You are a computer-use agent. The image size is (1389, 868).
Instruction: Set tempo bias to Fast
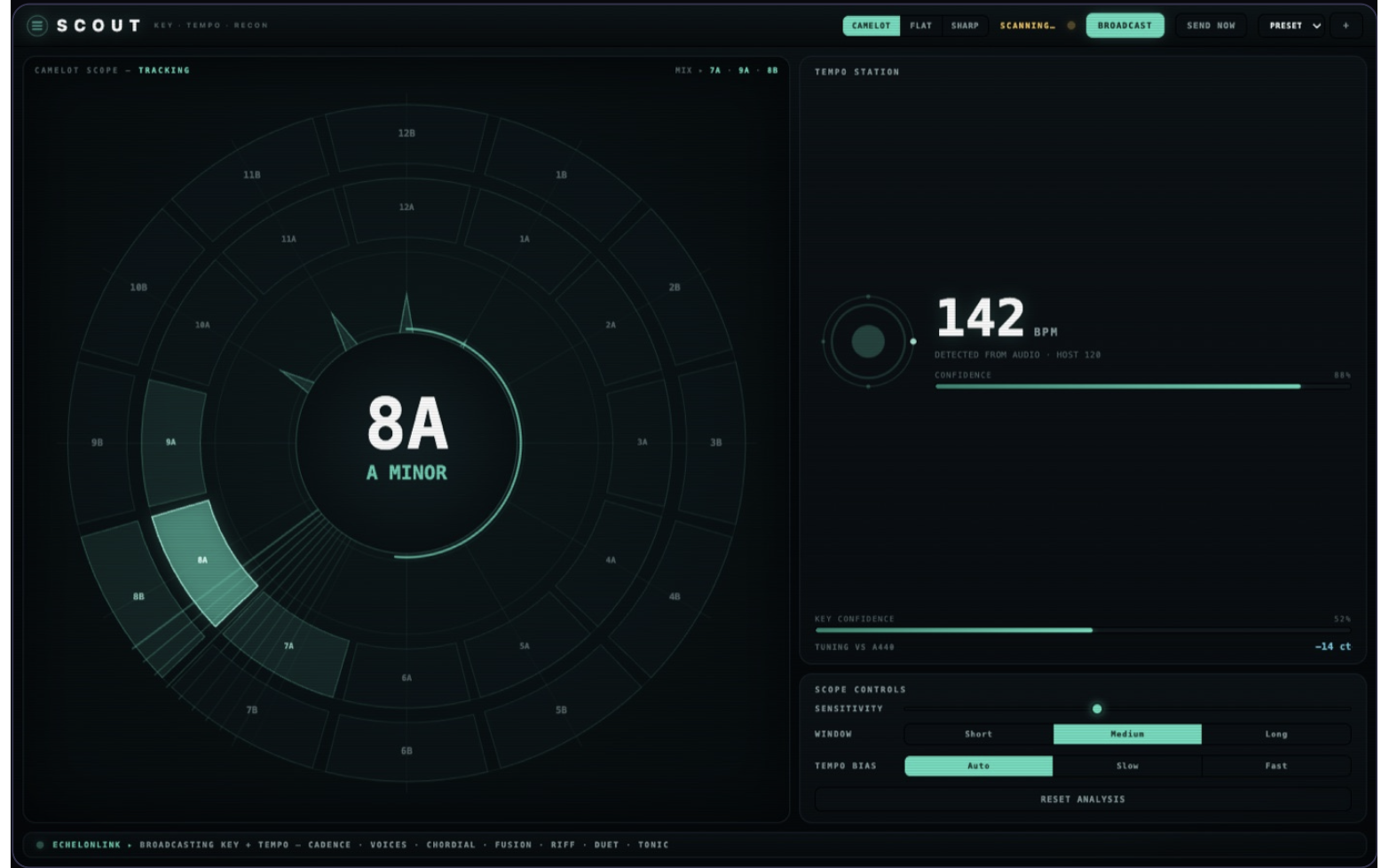coord(1276,766)
